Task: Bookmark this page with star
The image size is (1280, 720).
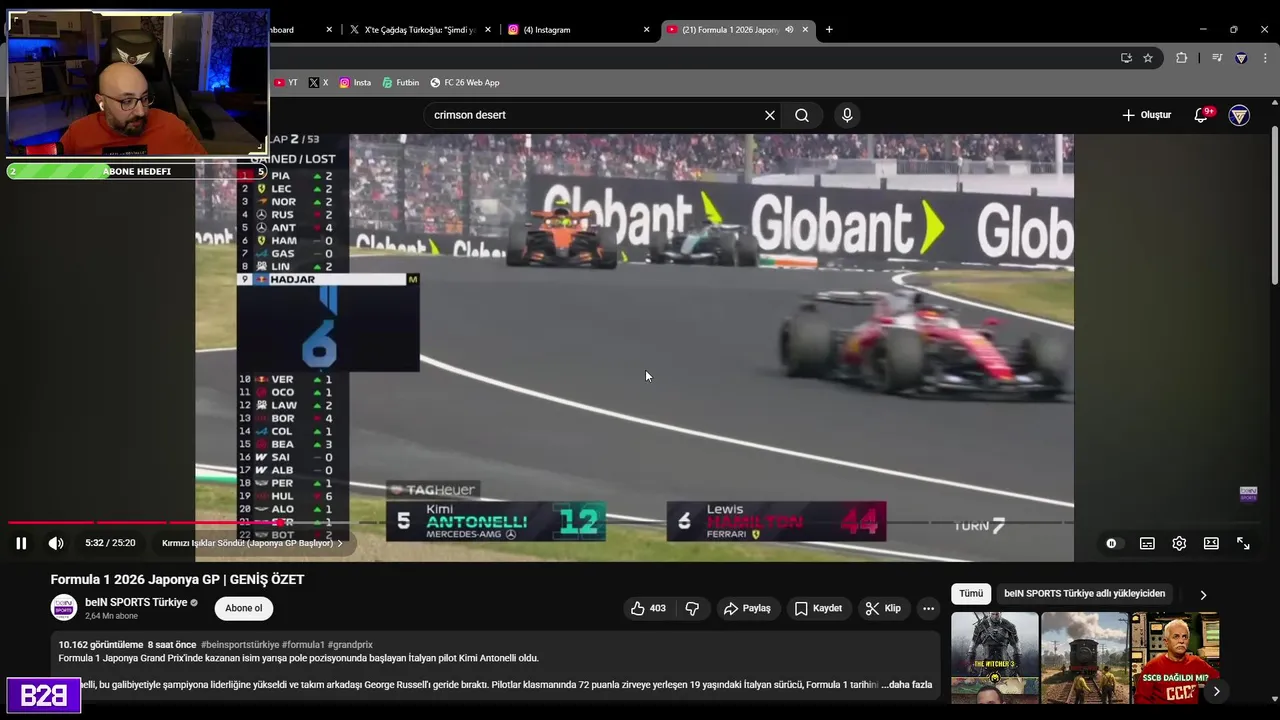Action: point(1148,58)
